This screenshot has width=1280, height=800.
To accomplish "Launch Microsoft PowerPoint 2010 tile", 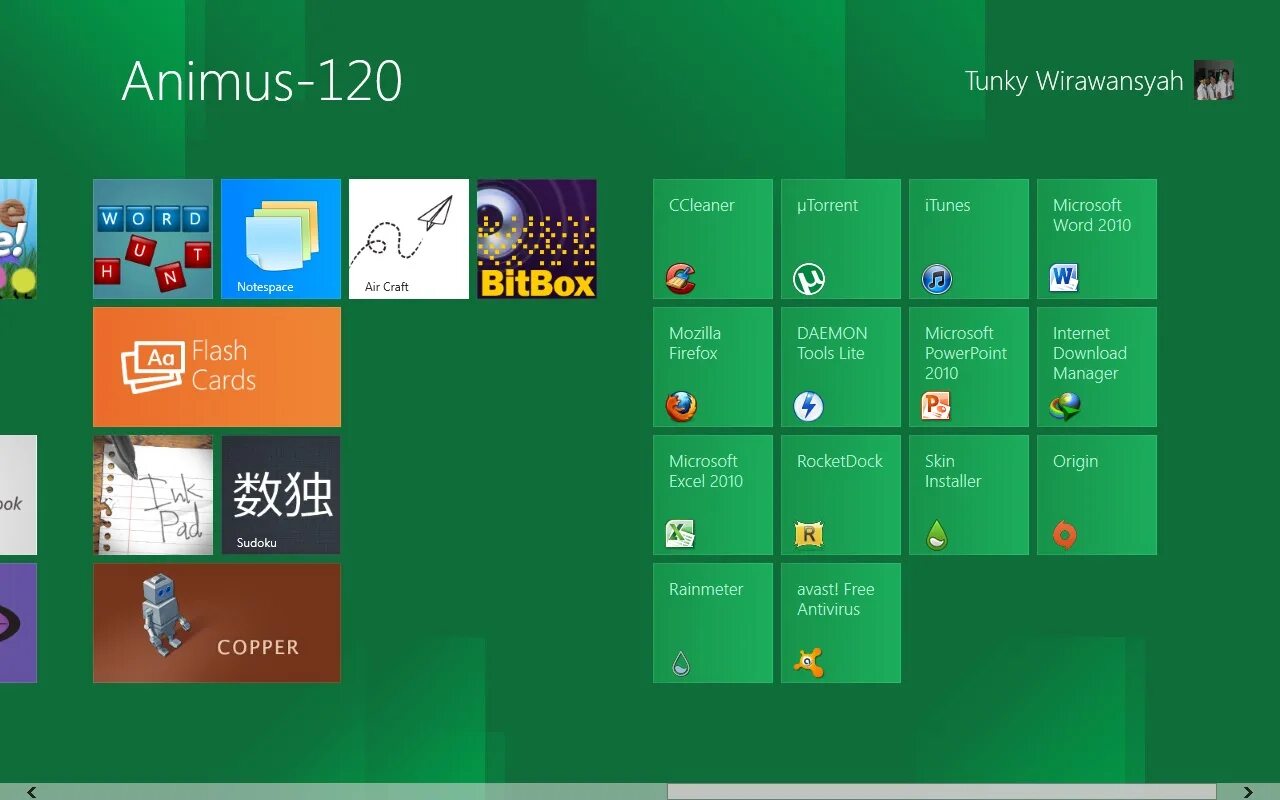I will click(969, 367).
